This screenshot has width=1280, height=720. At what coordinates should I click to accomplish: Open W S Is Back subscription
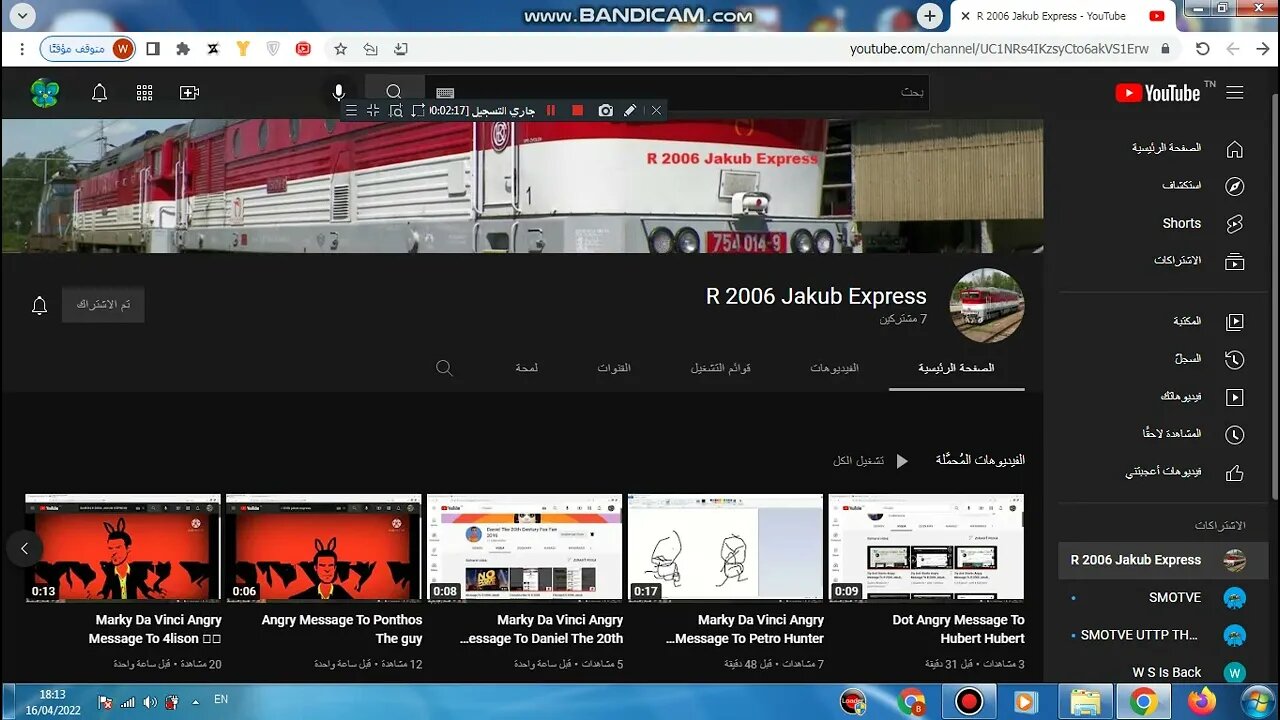pos(1164,672)
